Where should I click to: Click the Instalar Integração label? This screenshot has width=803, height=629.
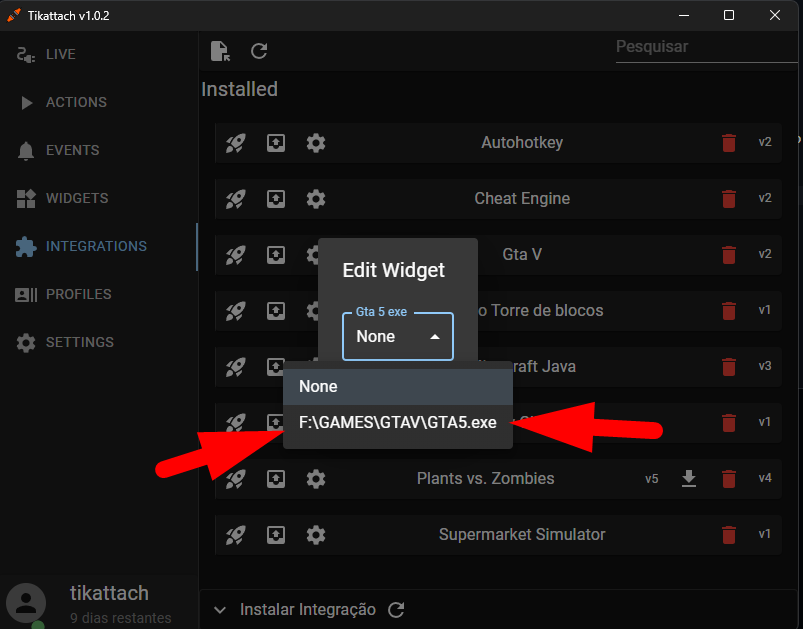[x=308, y=610]
